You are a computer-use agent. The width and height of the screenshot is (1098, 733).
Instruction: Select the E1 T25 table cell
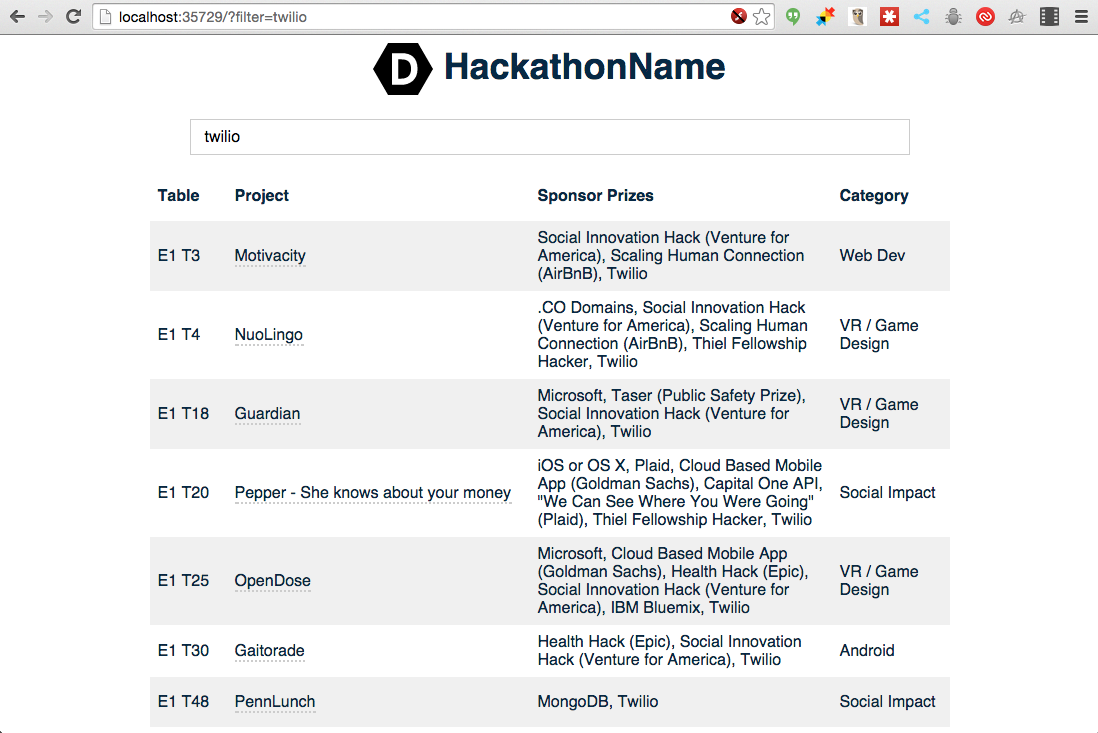point(183,580)
